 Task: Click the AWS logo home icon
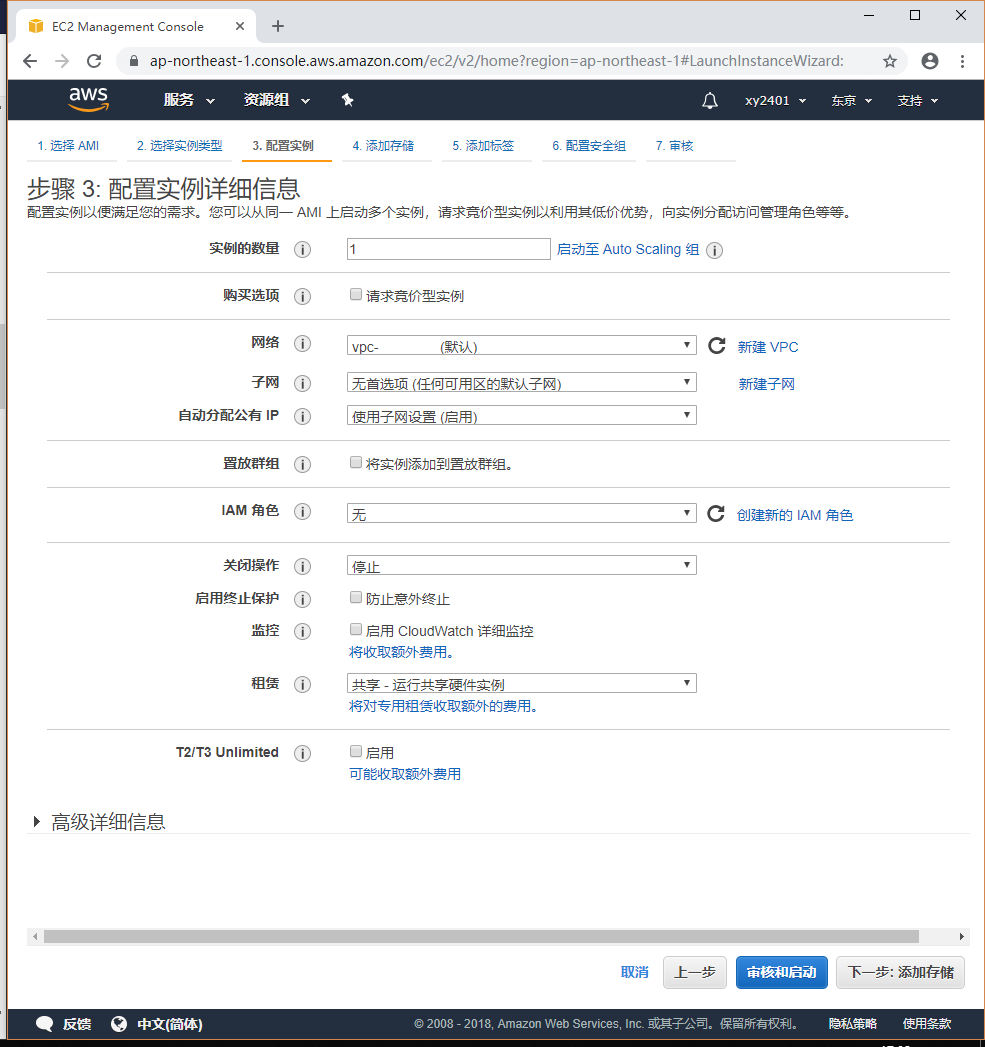point(88,99)
